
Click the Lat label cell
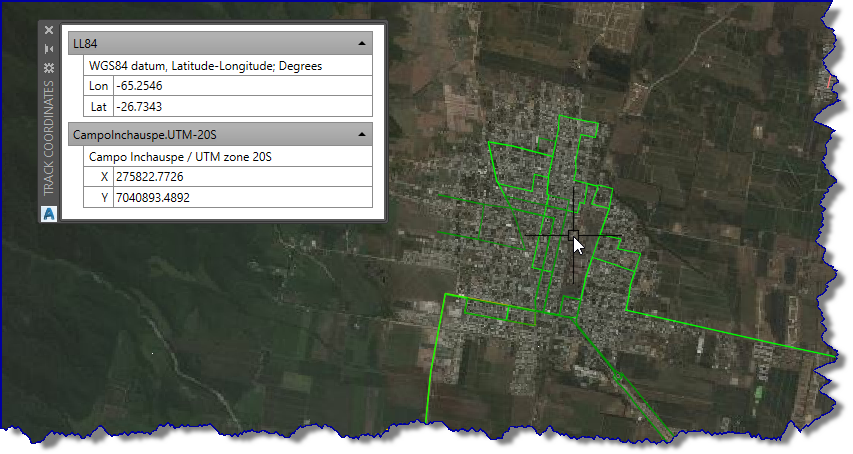(x=98, y=107)
